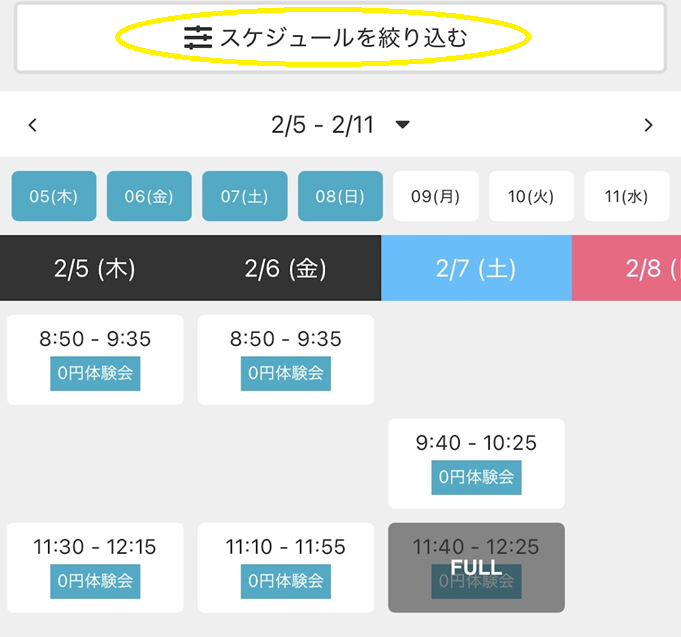
Task: Toggle the 08(日) day filter
Action: [340, 196]
